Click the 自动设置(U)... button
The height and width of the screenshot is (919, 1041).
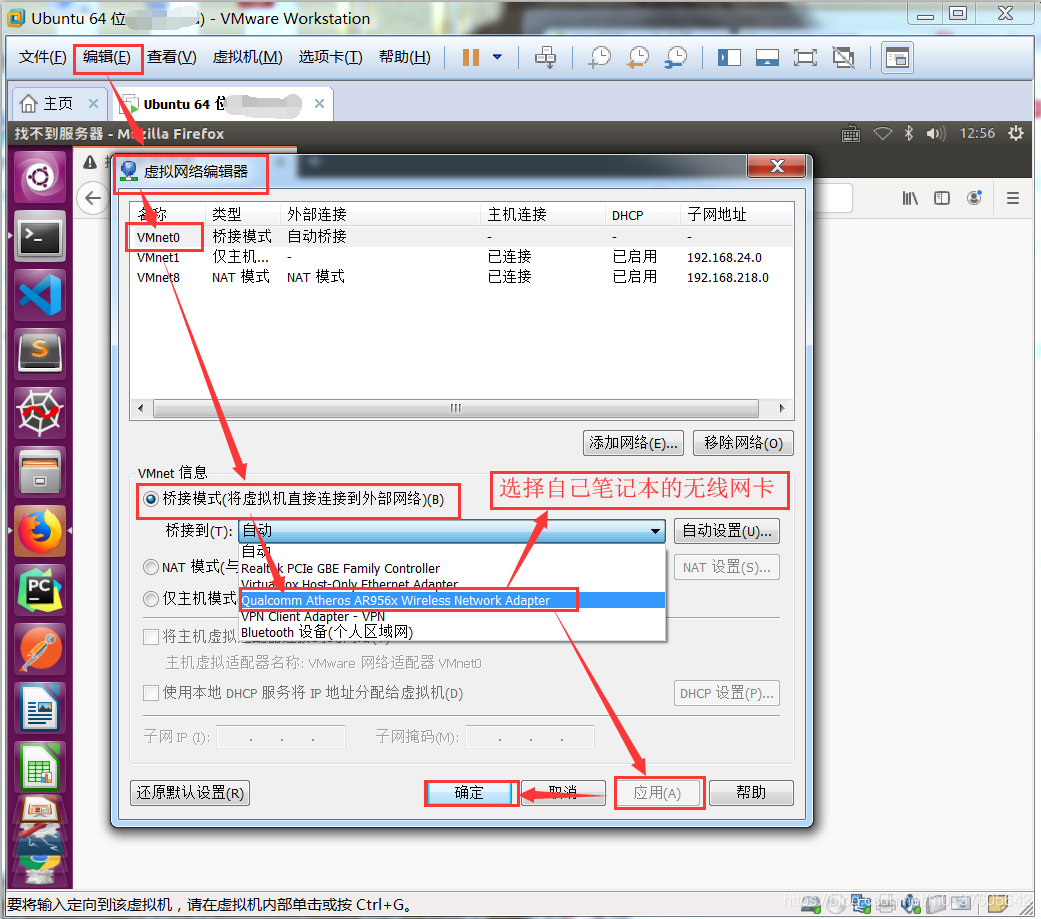pos(727,531)
